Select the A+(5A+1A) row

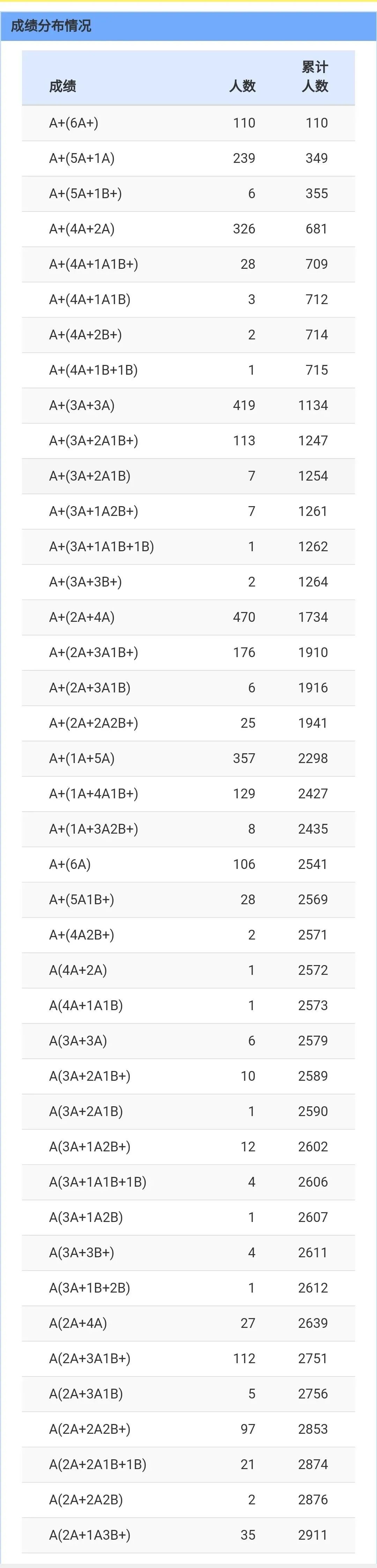point(188,158)
